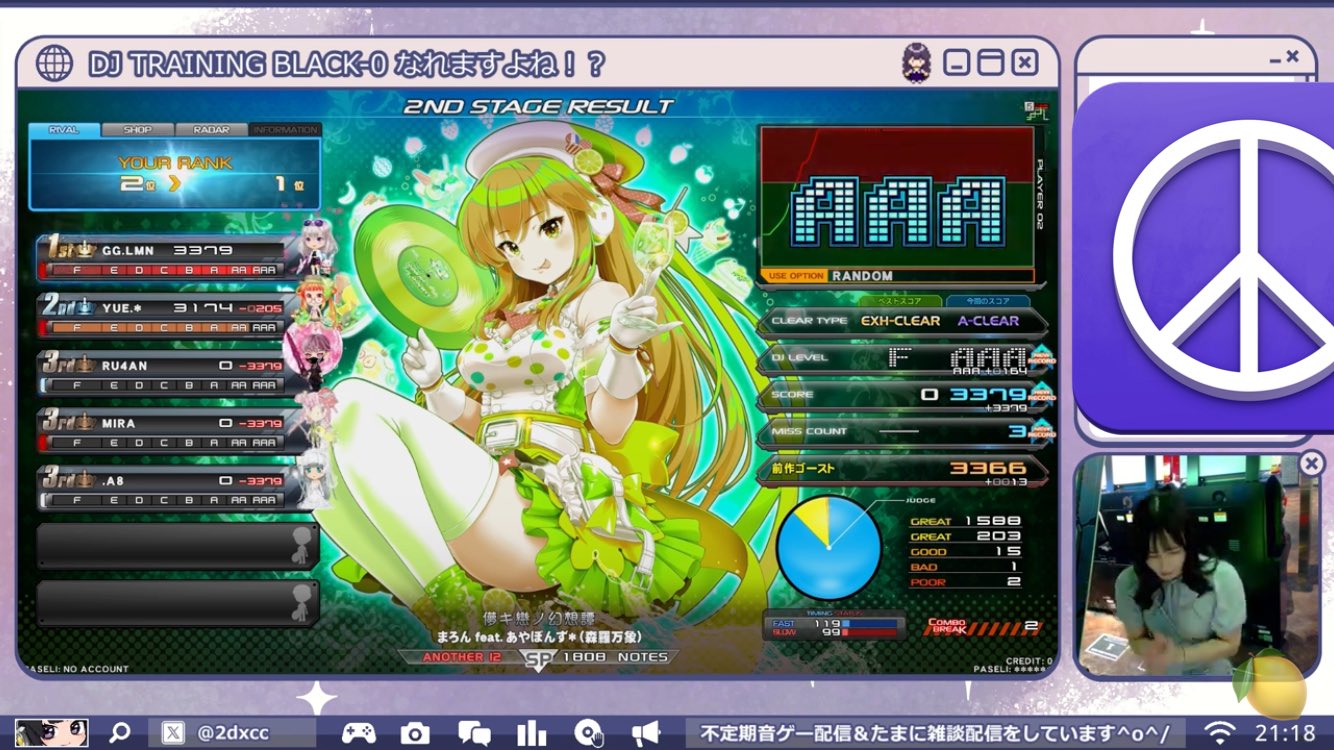Click the chibi character icon beside window controls
The height and width of the screenshot is (750, 1334).
pos(916,62)
